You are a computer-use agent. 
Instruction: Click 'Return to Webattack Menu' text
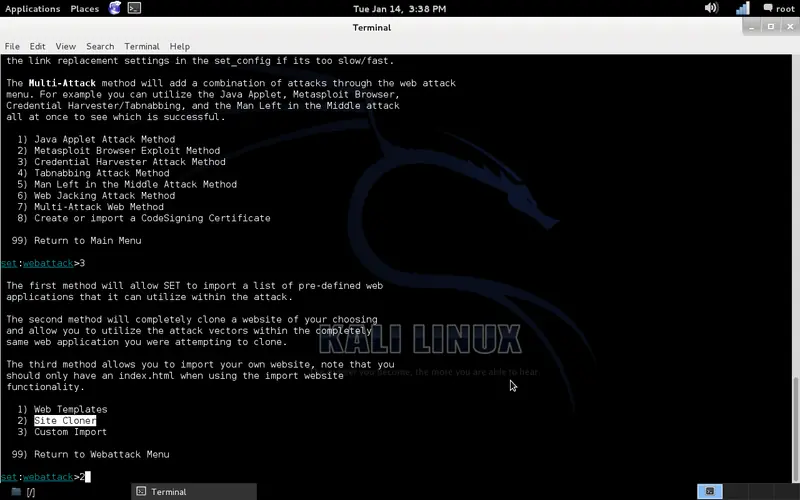pos(102,455)
